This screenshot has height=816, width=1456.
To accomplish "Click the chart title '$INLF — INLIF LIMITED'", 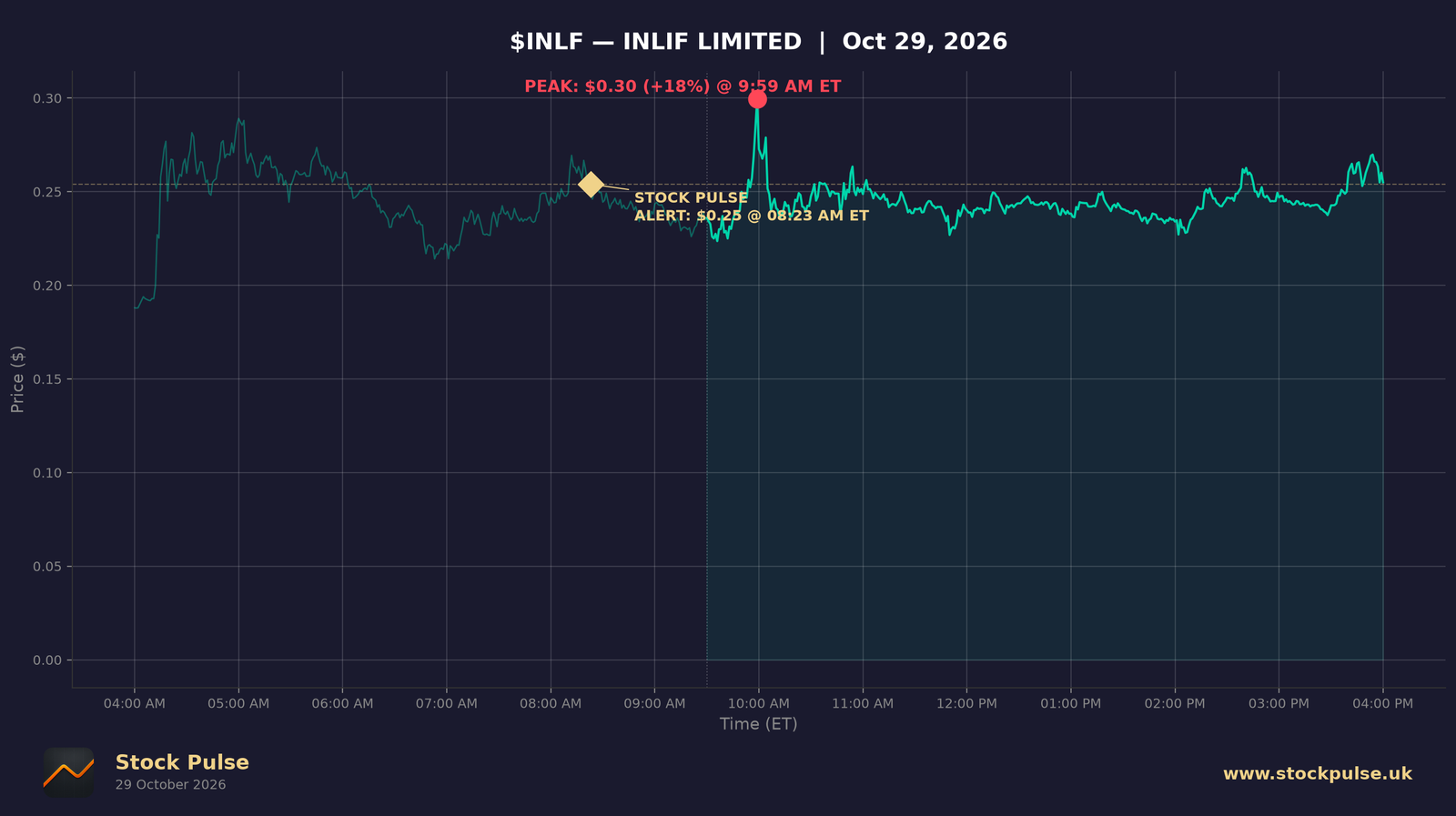I will click(x=655, y=42).
